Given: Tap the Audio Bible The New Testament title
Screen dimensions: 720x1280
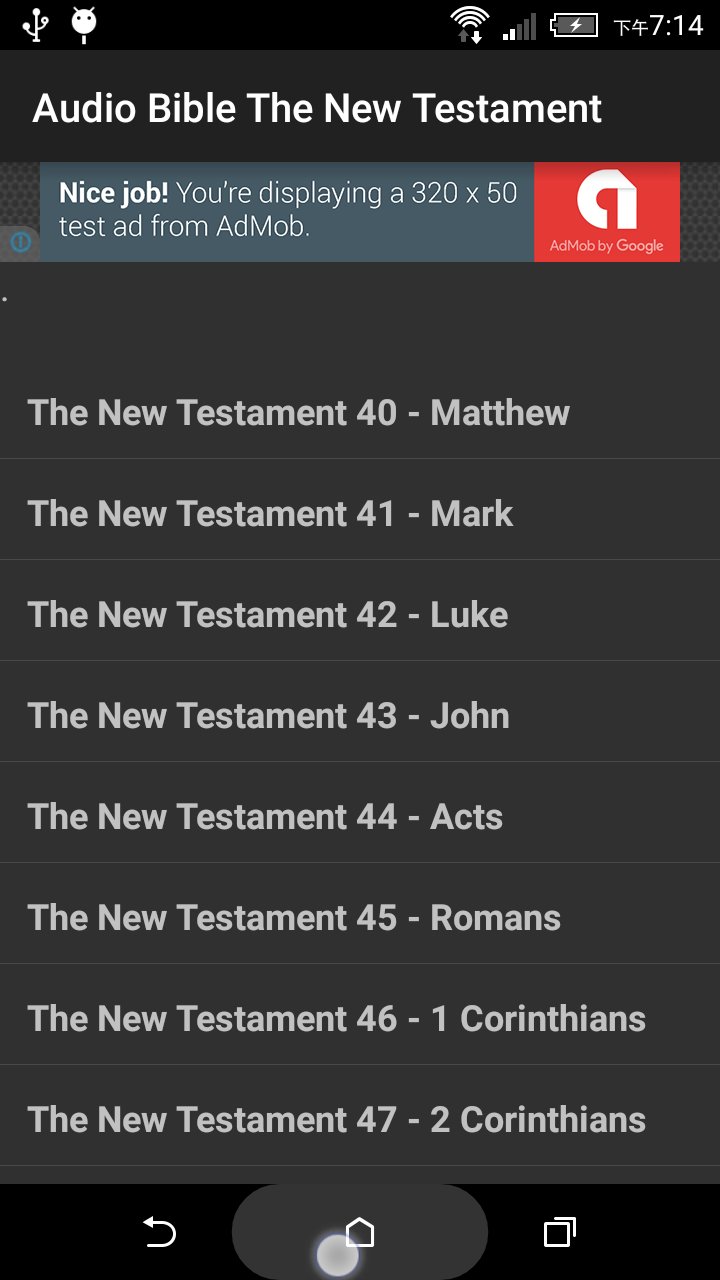Looking at the screenshot, I should pos(317,108).
